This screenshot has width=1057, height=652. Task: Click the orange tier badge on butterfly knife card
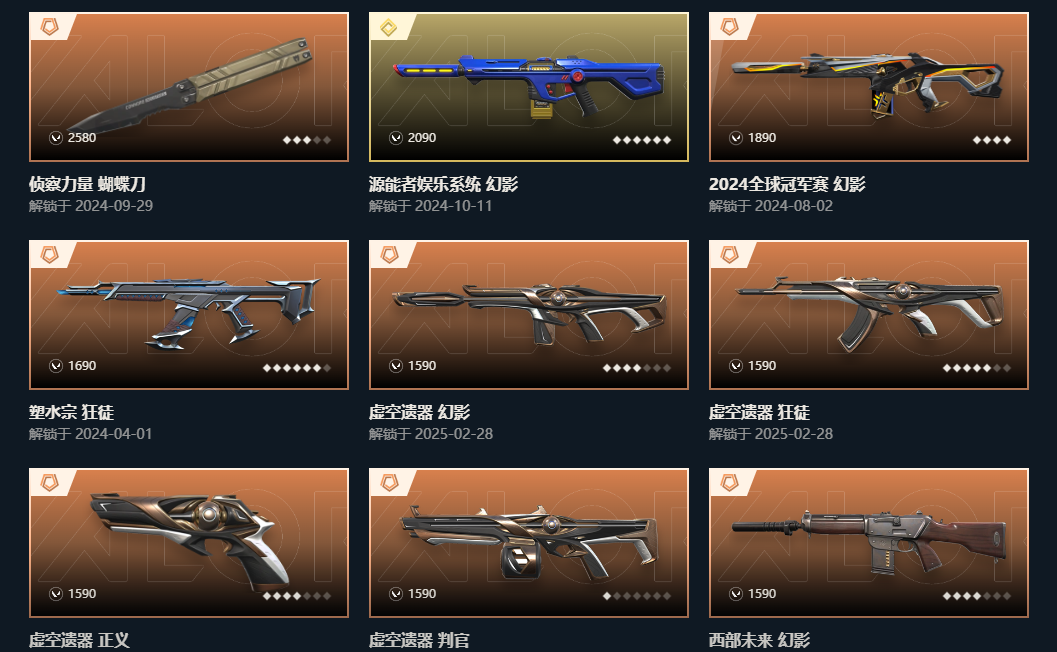pos(49,27)
